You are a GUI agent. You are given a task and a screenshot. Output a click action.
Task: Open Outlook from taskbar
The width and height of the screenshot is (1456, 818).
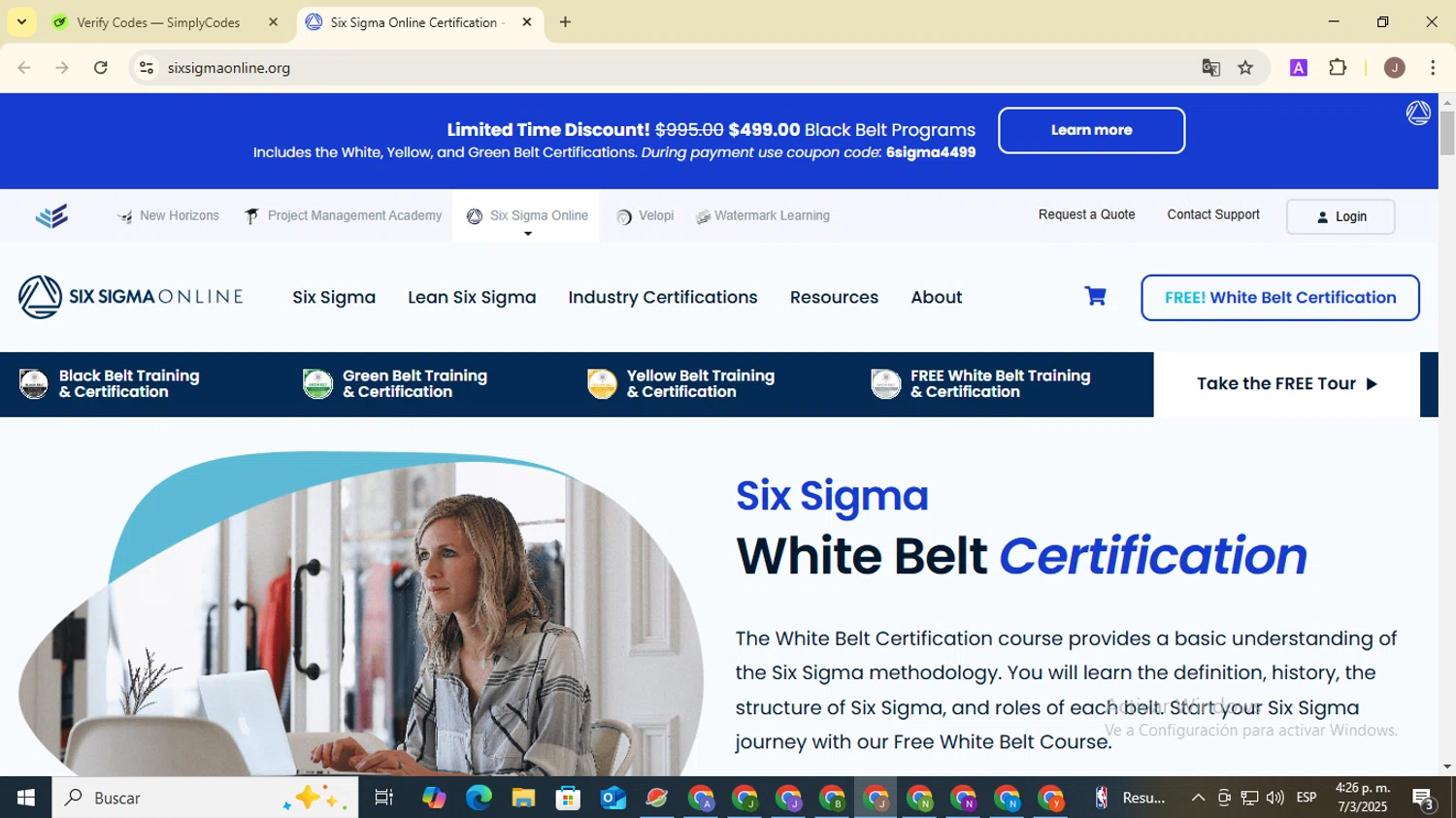(x=612, y=798)
